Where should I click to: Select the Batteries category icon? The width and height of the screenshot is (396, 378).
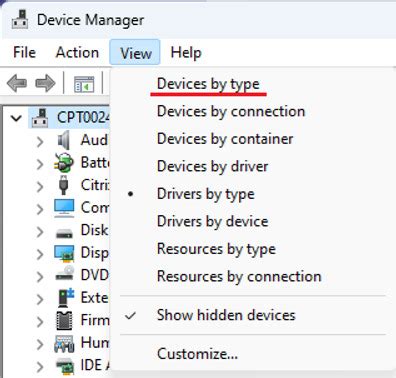[x=64, y=163]
